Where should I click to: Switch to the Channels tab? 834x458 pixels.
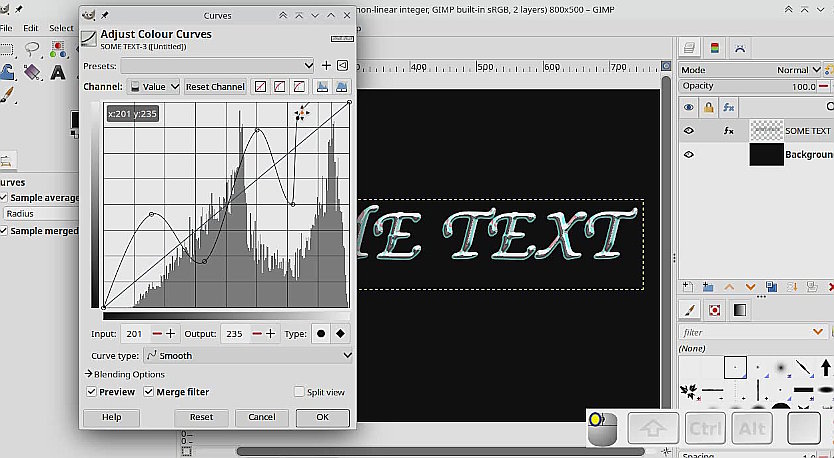coord(714,47)
